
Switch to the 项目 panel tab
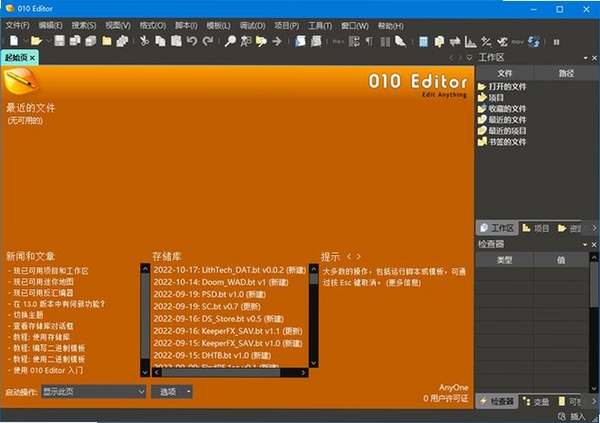click(x=536, y=228)
